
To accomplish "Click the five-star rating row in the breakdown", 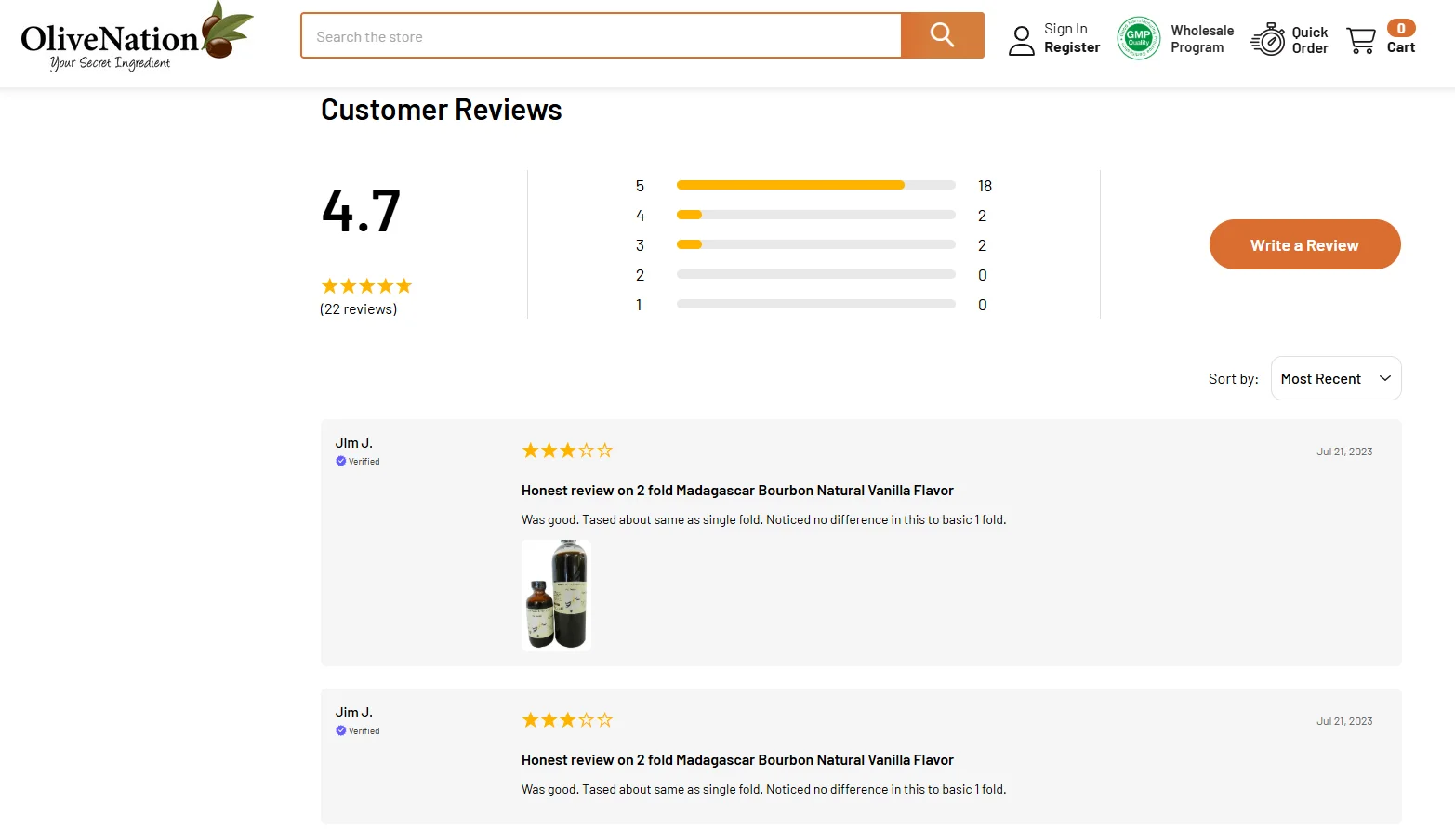I will pos(813,185).
